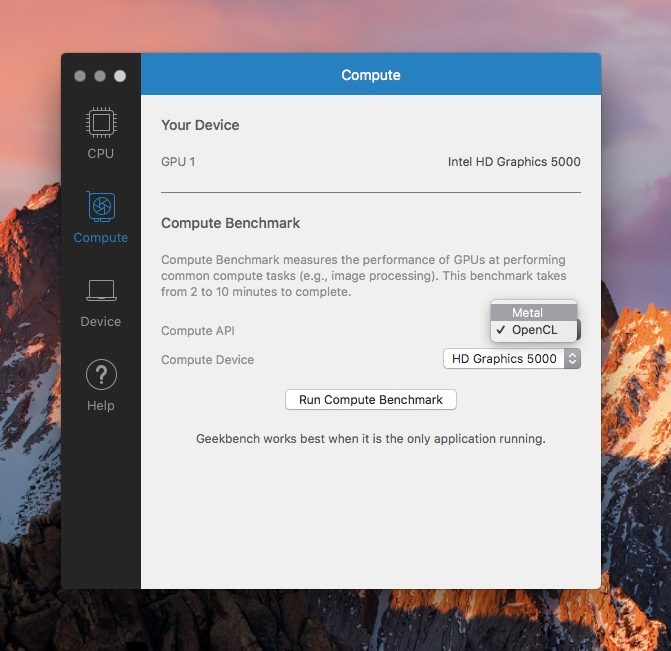Click the HD Graphics 5000 dropdown arrows
The height and width of the screenshot is (651, 671).
(572, 359)
